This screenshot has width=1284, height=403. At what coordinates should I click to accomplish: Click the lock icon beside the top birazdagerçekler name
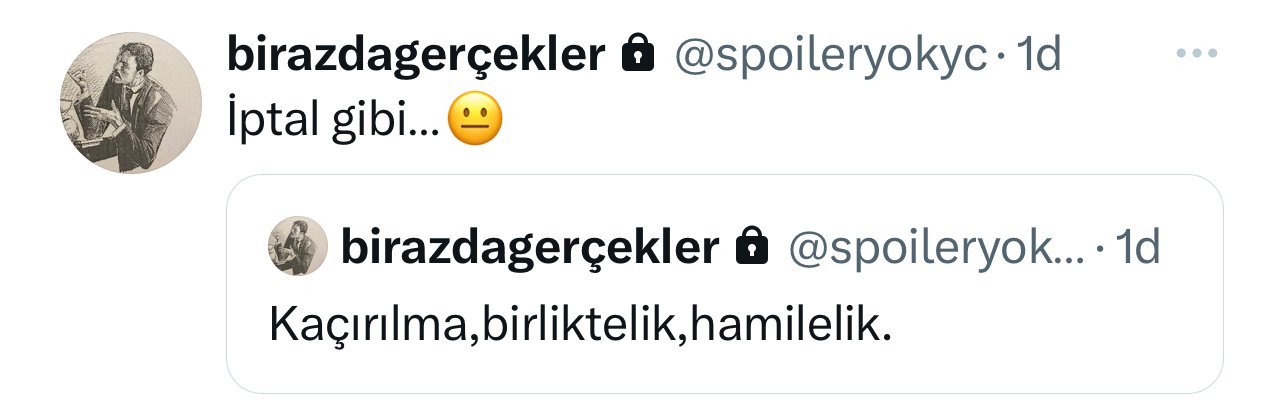click(637, 55)
